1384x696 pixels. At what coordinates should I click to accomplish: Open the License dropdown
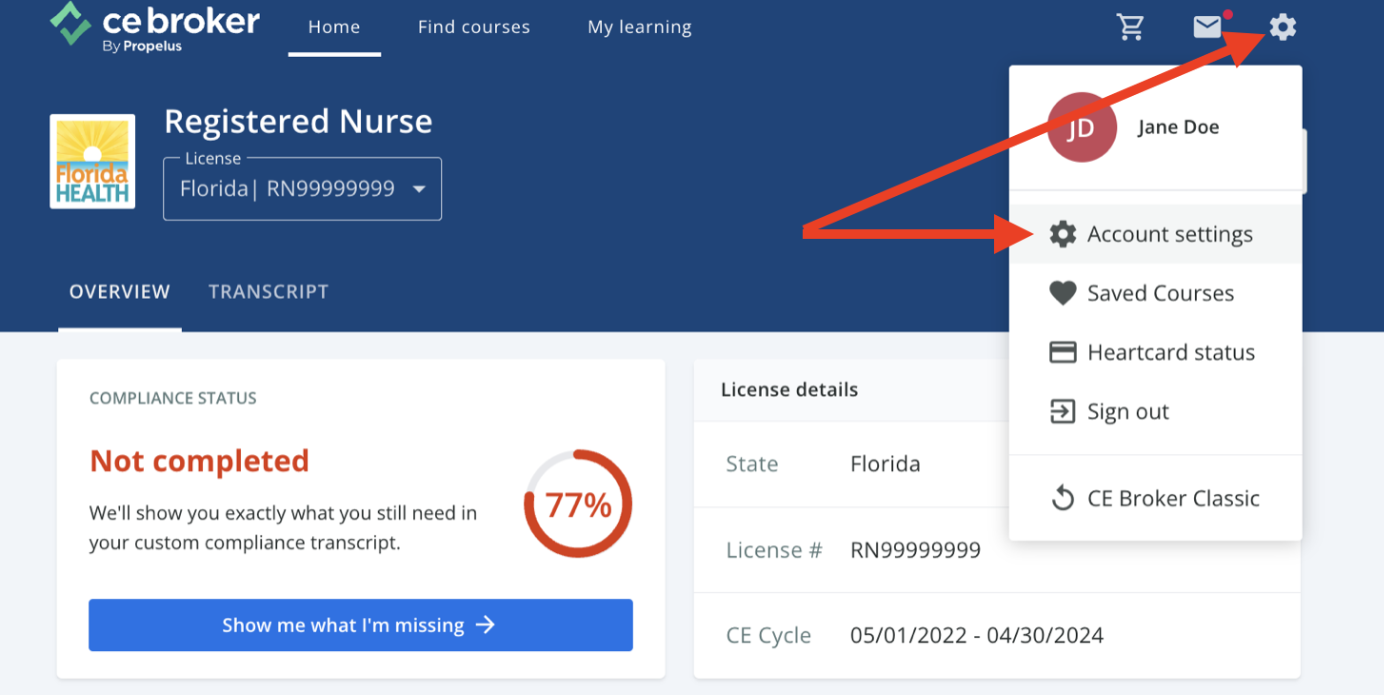coord(302,189)
